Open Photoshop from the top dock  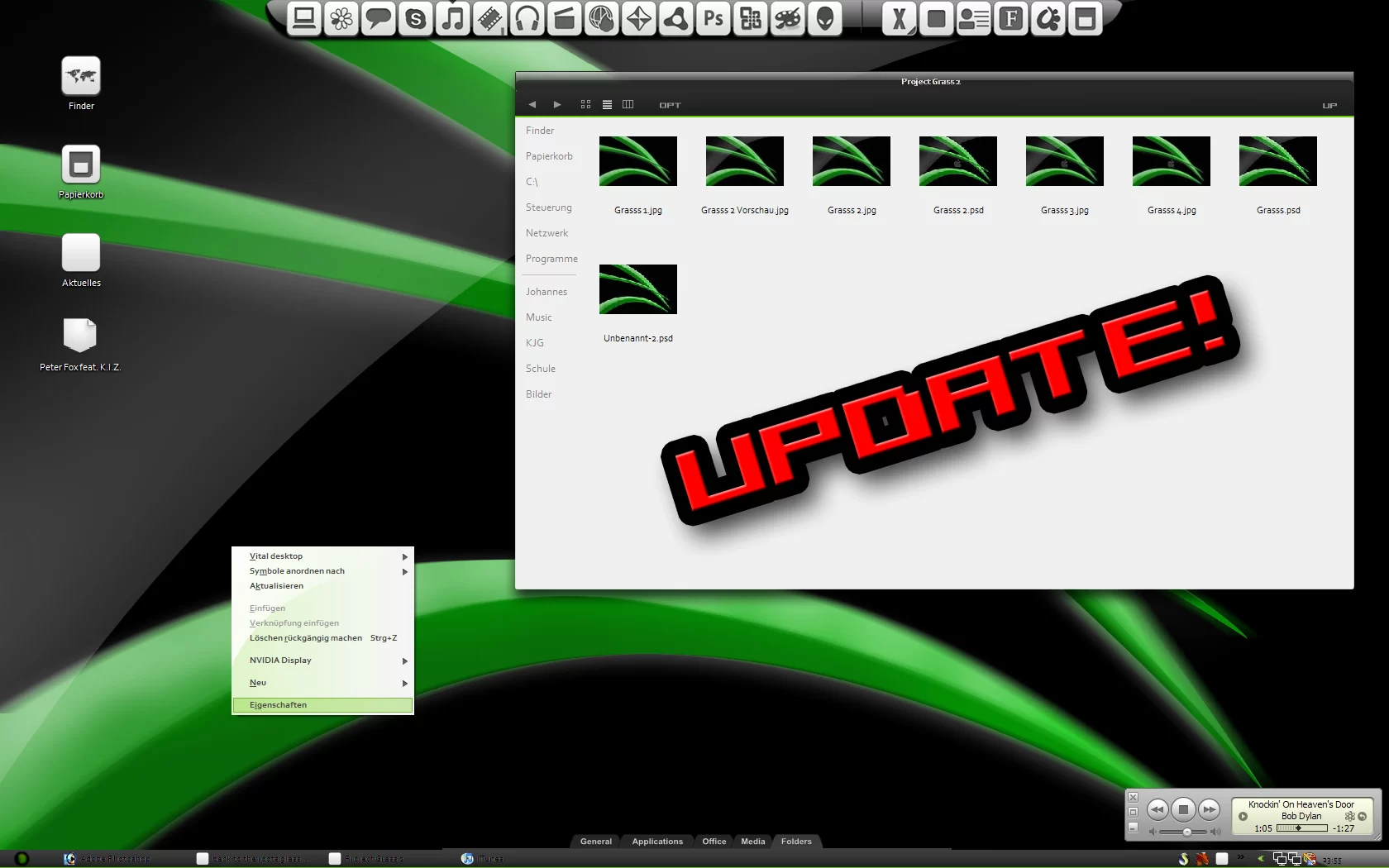point(713,18)
